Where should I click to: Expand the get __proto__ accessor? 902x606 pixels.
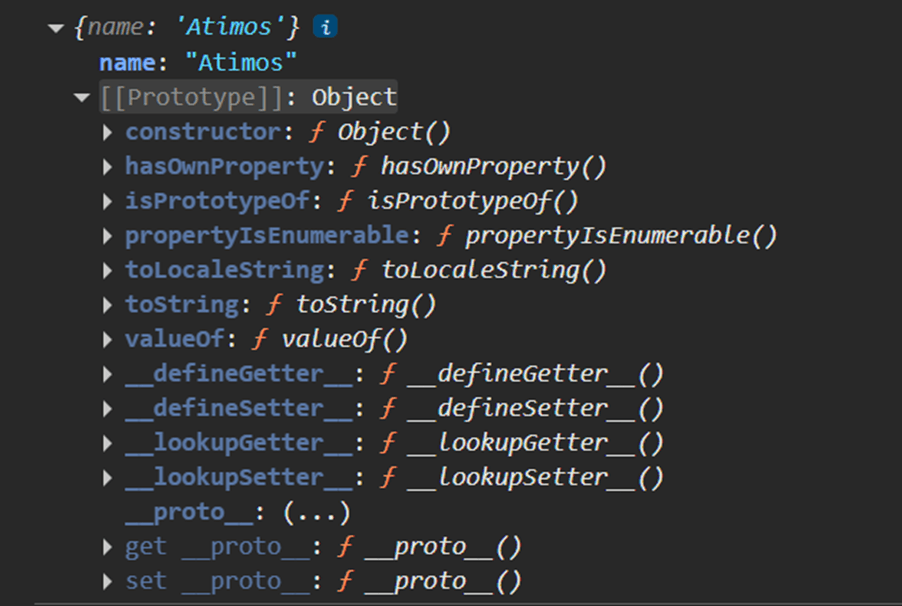[108, 547]
